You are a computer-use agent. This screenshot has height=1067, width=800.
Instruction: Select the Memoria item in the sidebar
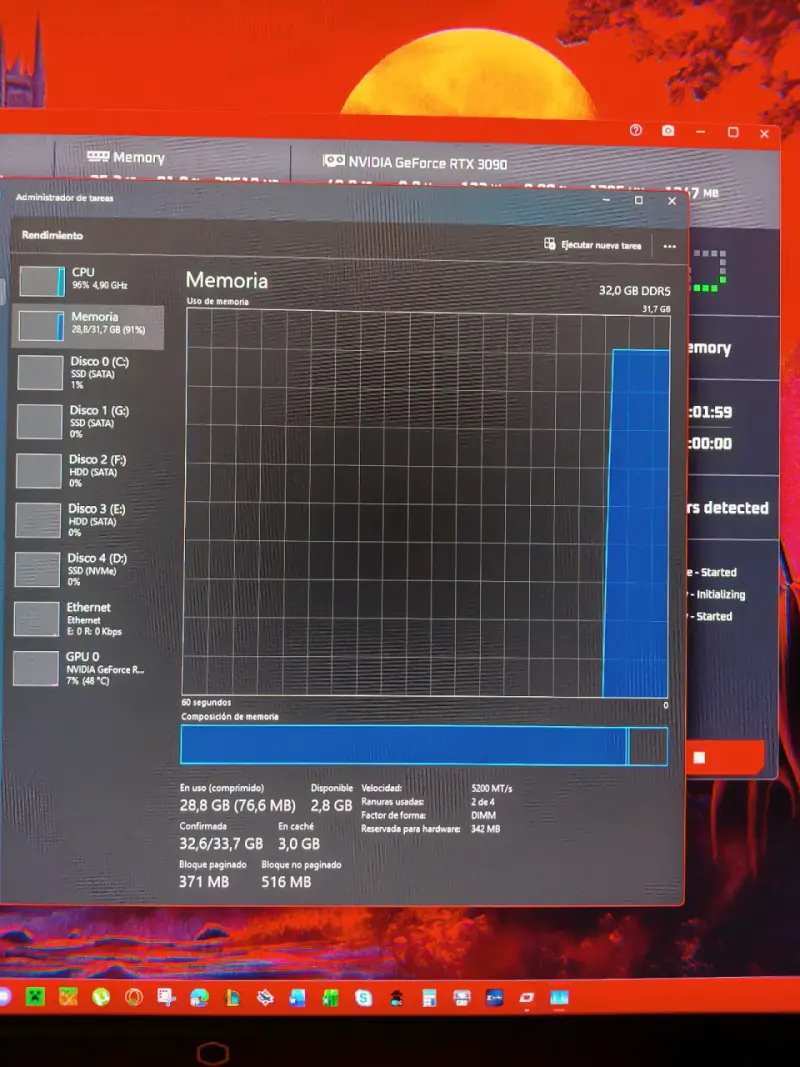[88, 325]
